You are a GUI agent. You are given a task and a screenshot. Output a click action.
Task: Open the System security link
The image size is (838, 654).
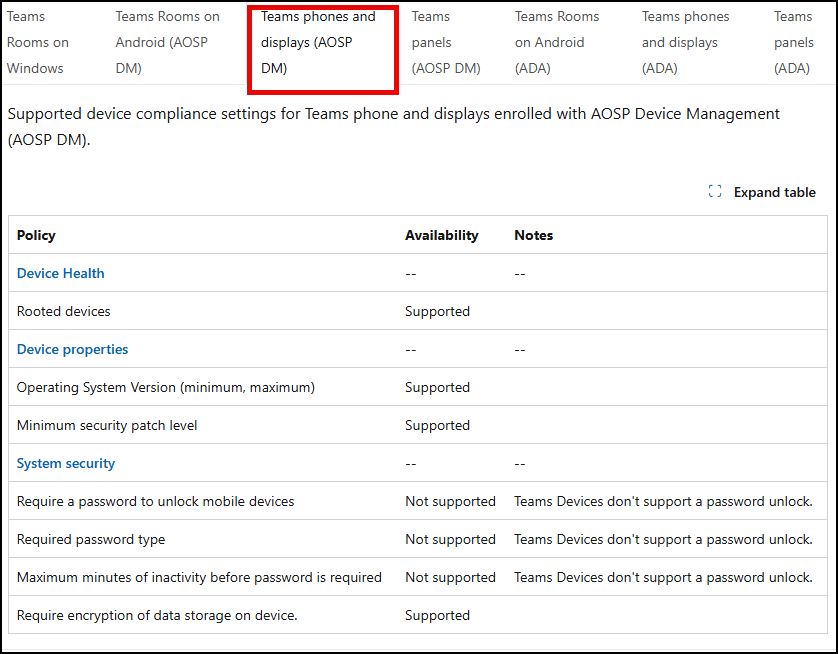click(x=66, y=463)
